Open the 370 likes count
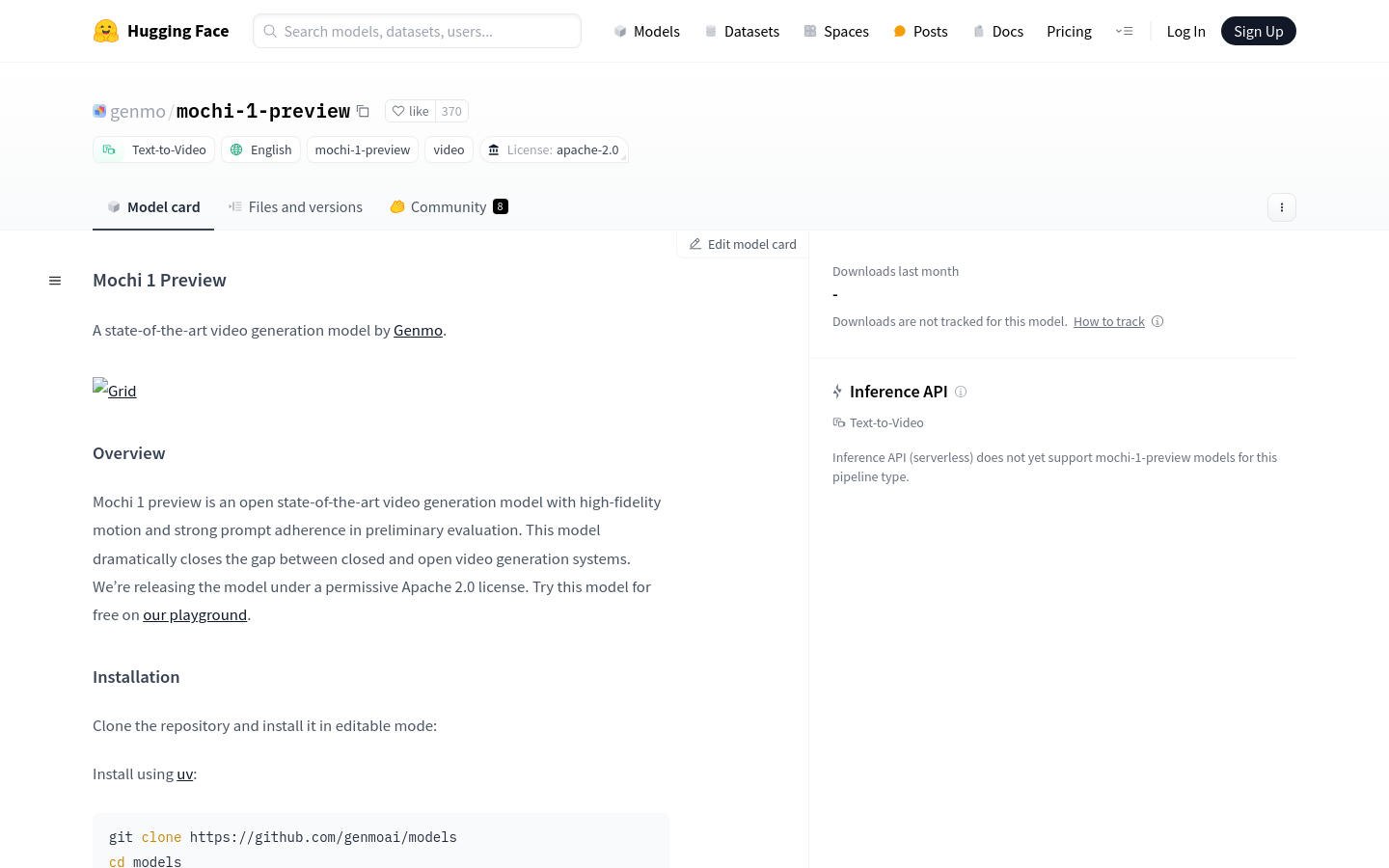This screenshot has width=1389, height=868. point(451,111)
